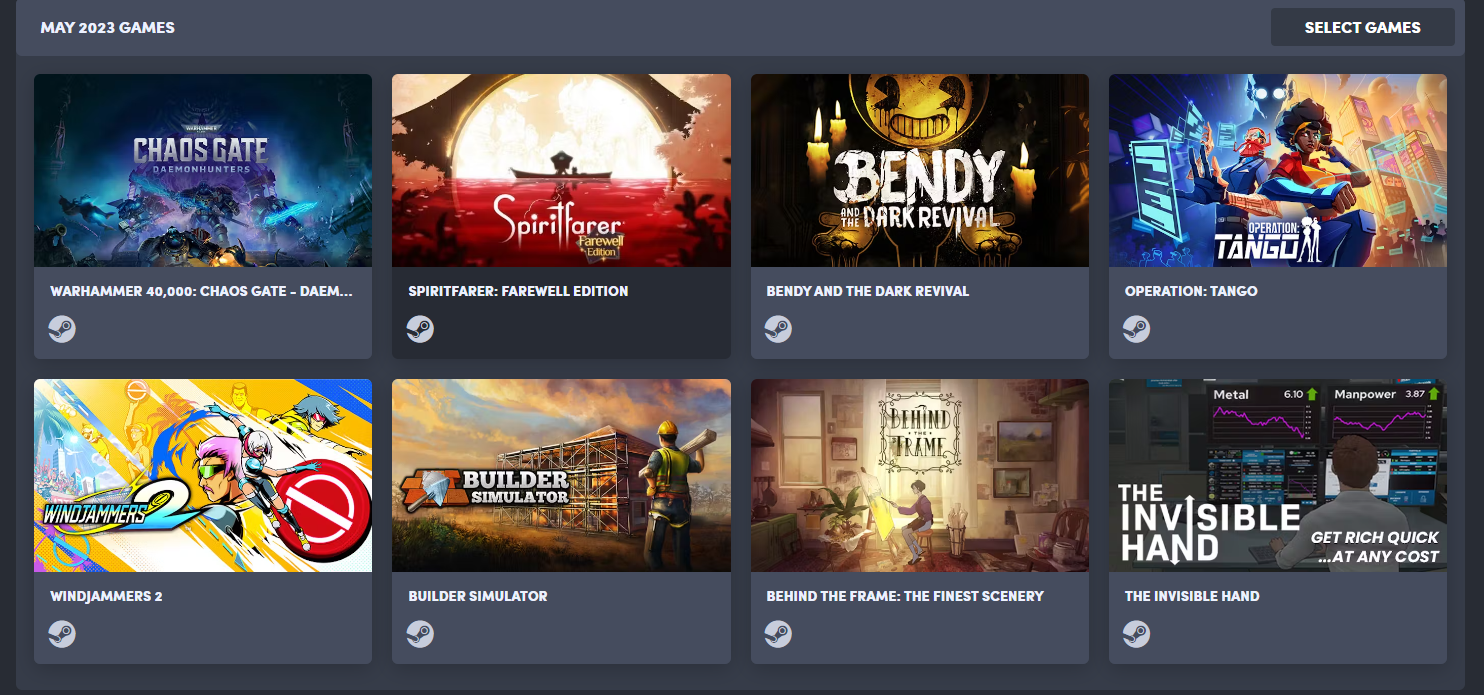
Task: Click Steam icon under Bendy and the Dark Revival
Action: 778,329
